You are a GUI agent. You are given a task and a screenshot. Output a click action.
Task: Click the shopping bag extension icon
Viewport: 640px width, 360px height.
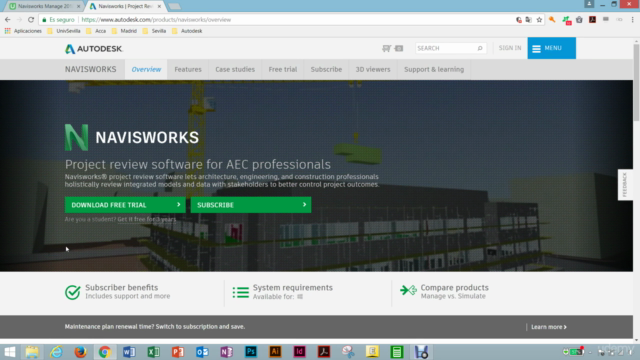click(x=579, y=20)
